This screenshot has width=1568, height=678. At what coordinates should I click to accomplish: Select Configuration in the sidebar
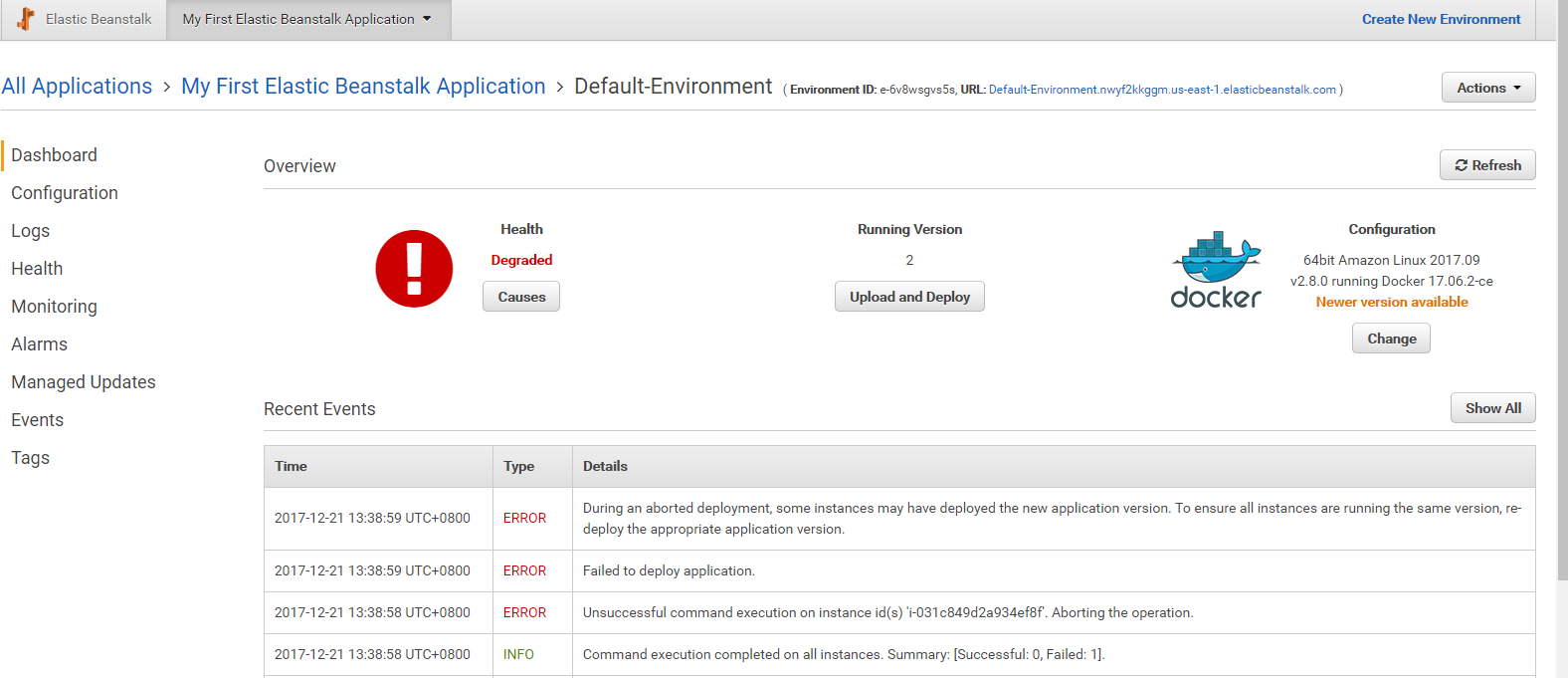65,193
